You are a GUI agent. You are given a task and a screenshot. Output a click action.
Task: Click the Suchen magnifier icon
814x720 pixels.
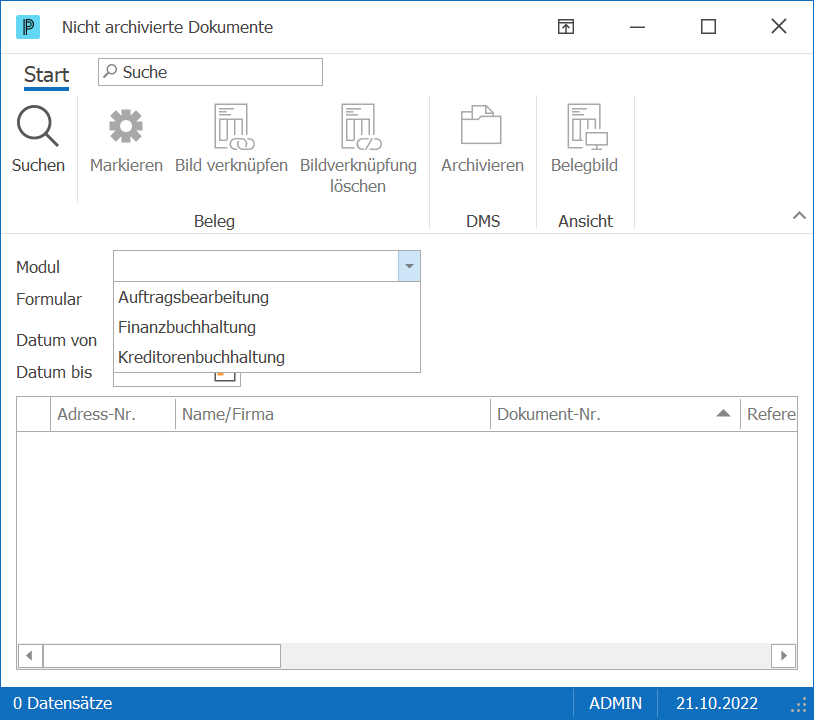click(38, 126)
